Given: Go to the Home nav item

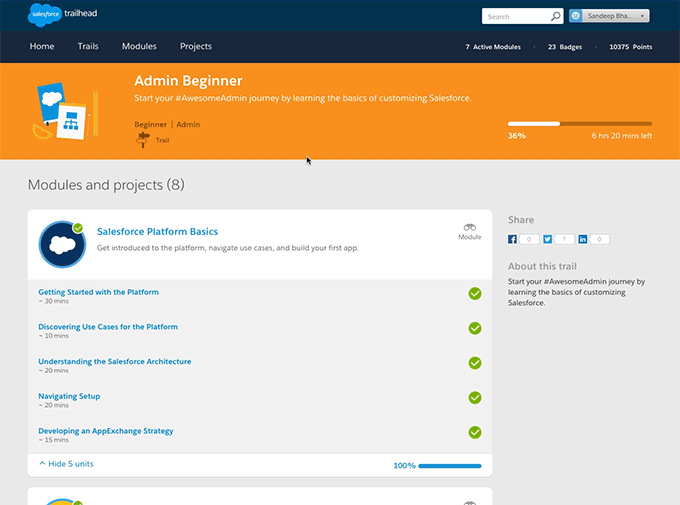Looking at the screenshot, I should [x=42, y=46].
